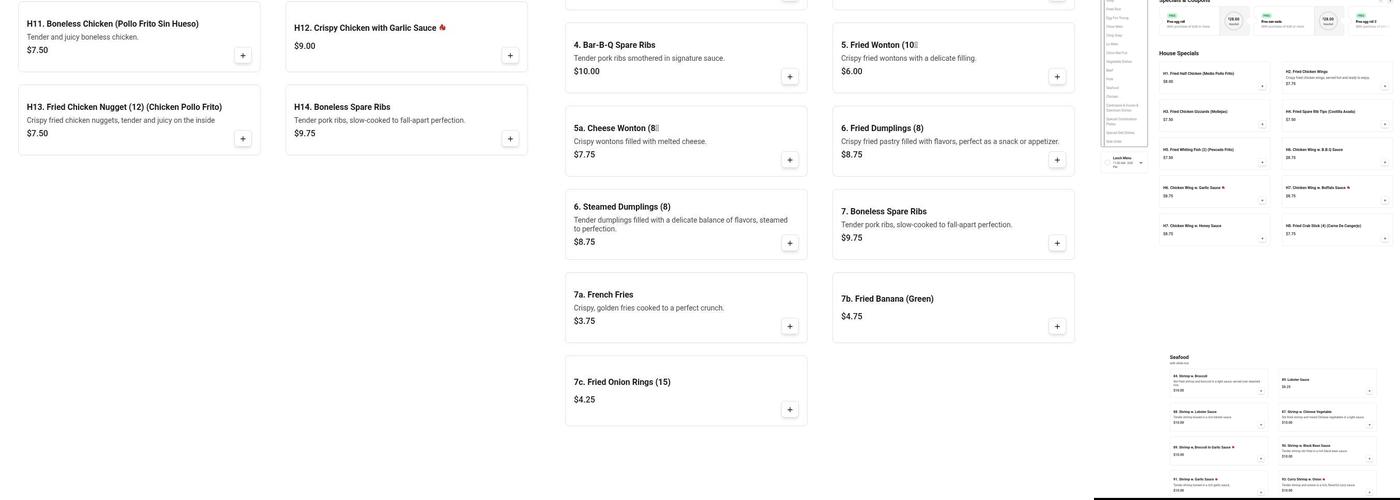
Task: Add H13 Fried Chicken Nugget to order
Action: point(243,139)
